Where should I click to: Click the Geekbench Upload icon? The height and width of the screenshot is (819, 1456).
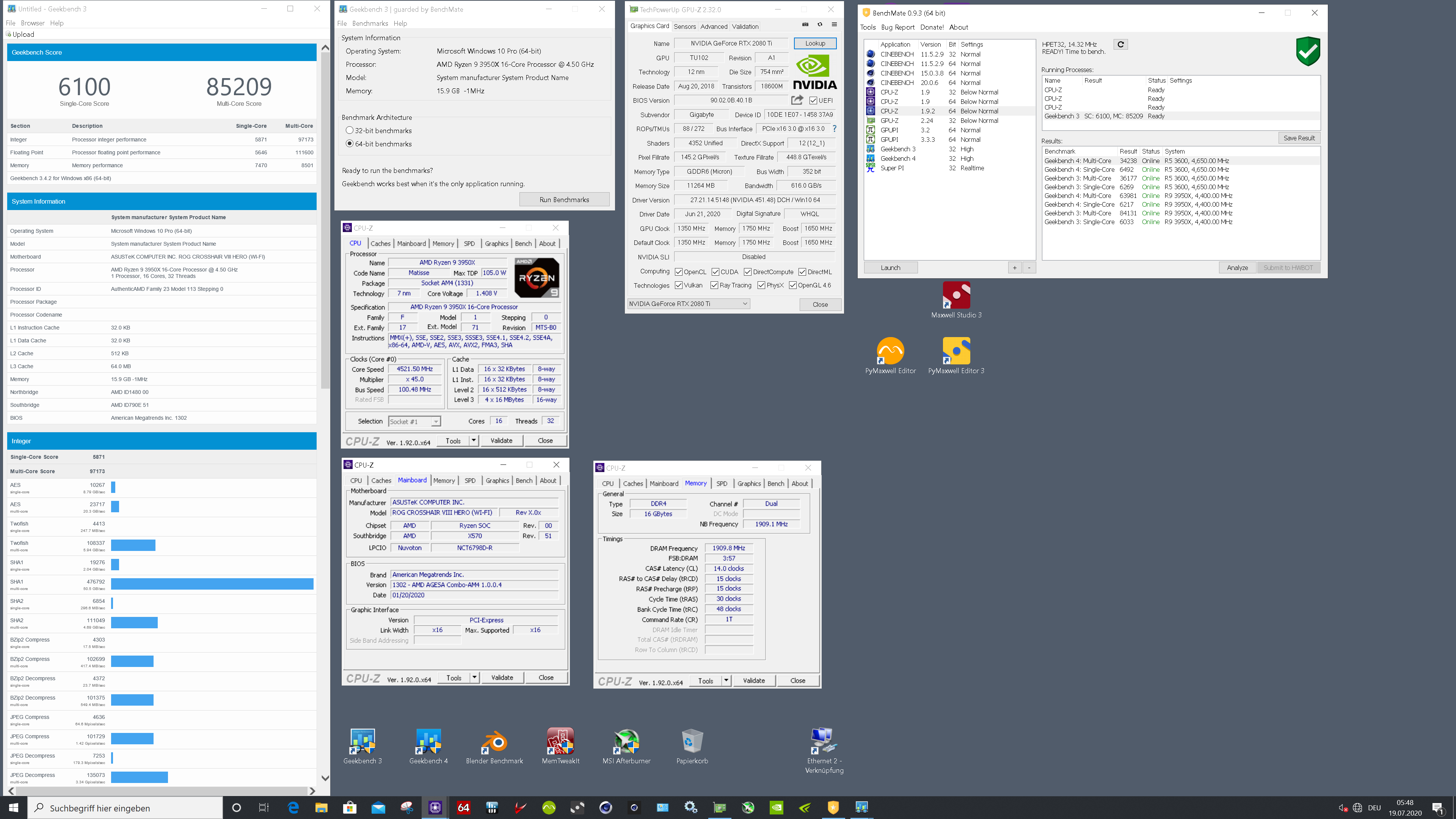pyautogui.click(x=8, y=35)
